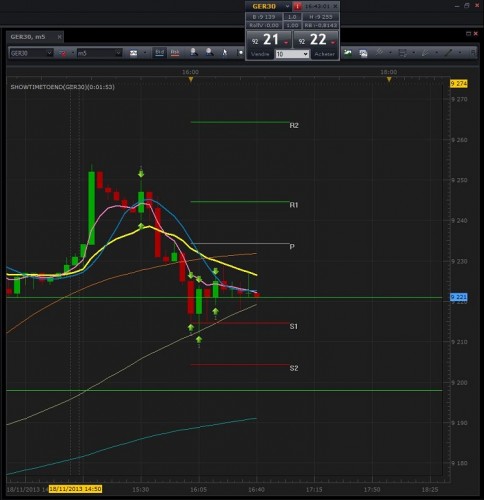Toggle the Bid price display
484x500 pixels.
coord(160,53)
